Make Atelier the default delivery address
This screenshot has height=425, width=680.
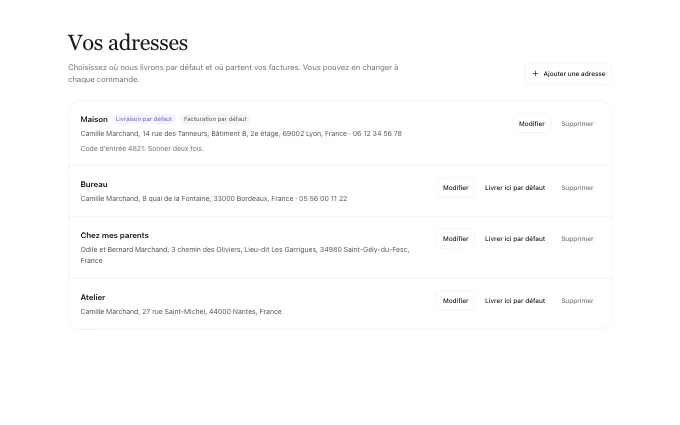click(515, 301)
